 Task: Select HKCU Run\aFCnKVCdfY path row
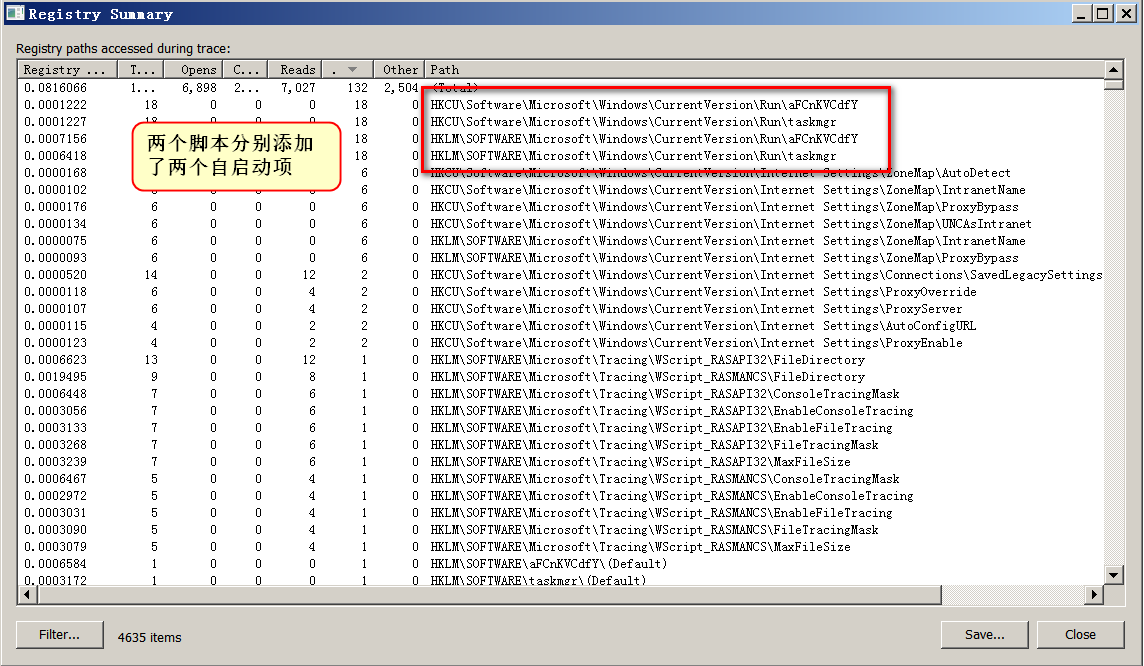(x=561, y=105)
